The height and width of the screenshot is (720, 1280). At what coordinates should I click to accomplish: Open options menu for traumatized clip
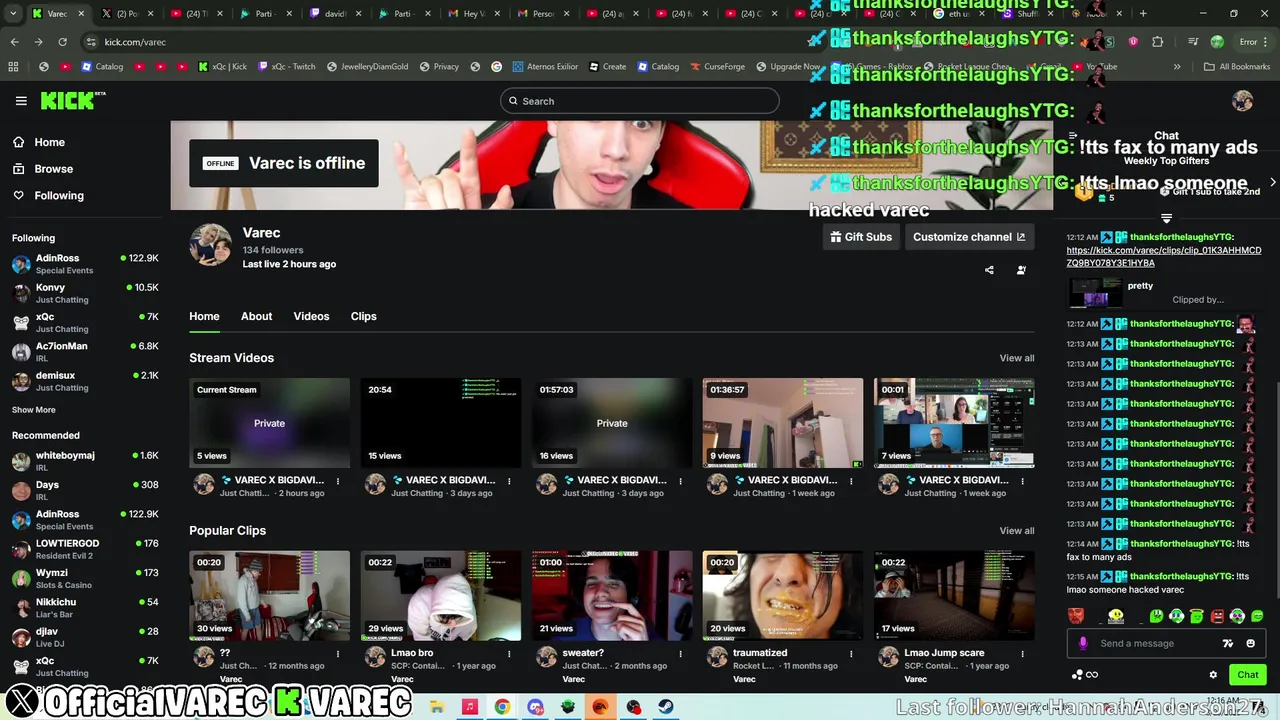(851, 654)
